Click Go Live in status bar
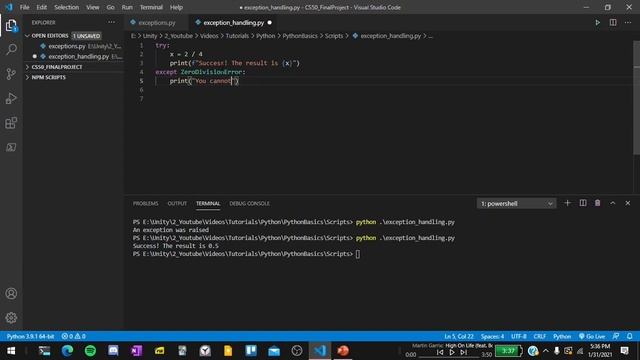Image resolution: width=640 pixels, height=360 pixels. [592, 336]
